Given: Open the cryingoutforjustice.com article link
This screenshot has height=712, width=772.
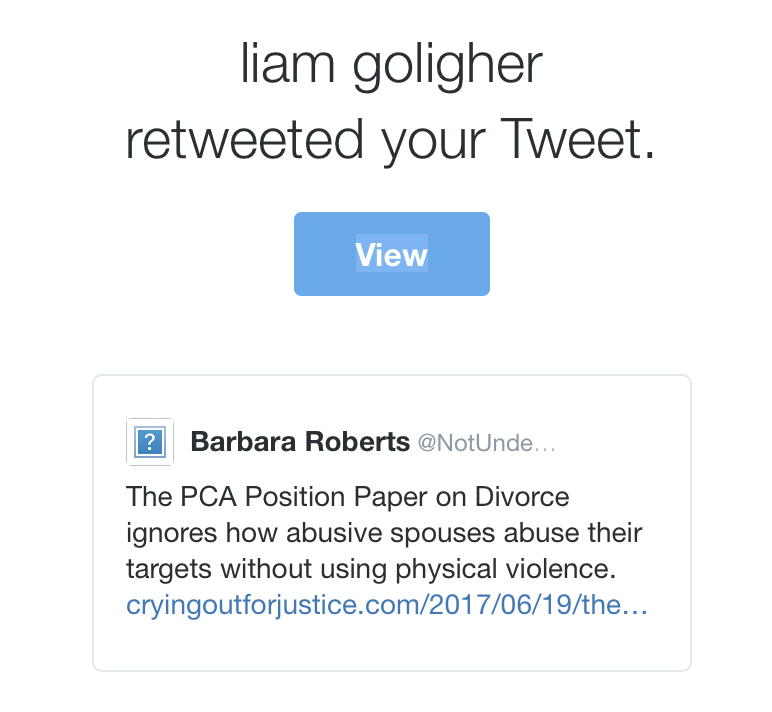Looking at the screenshot, I should pyautogui.click(x=387, y=606).
